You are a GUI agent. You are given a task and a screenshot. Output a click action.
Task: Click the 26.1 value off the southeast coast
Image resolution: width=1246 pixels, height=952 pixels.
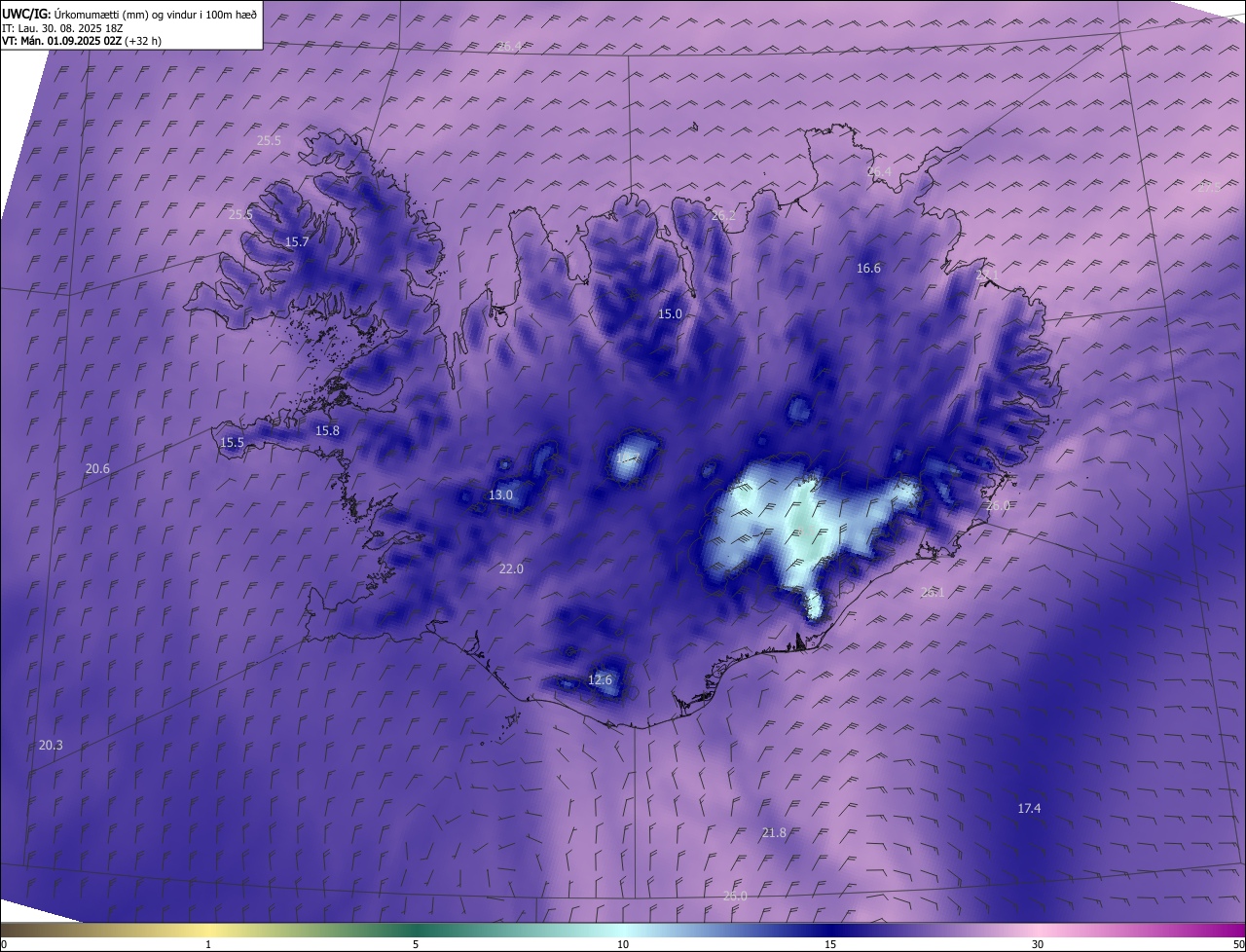click(932, 592)
